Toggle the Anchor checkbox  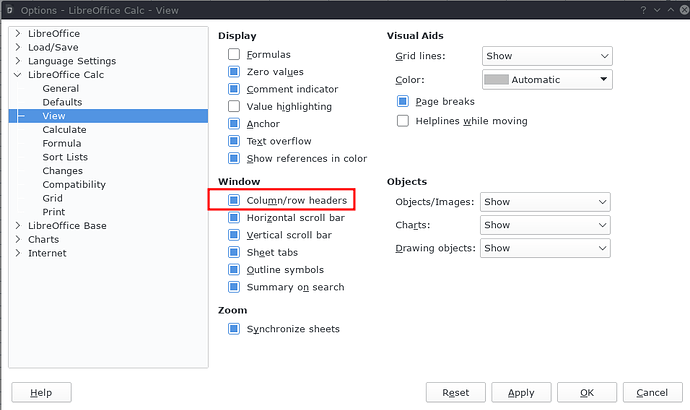click(234, 124)
